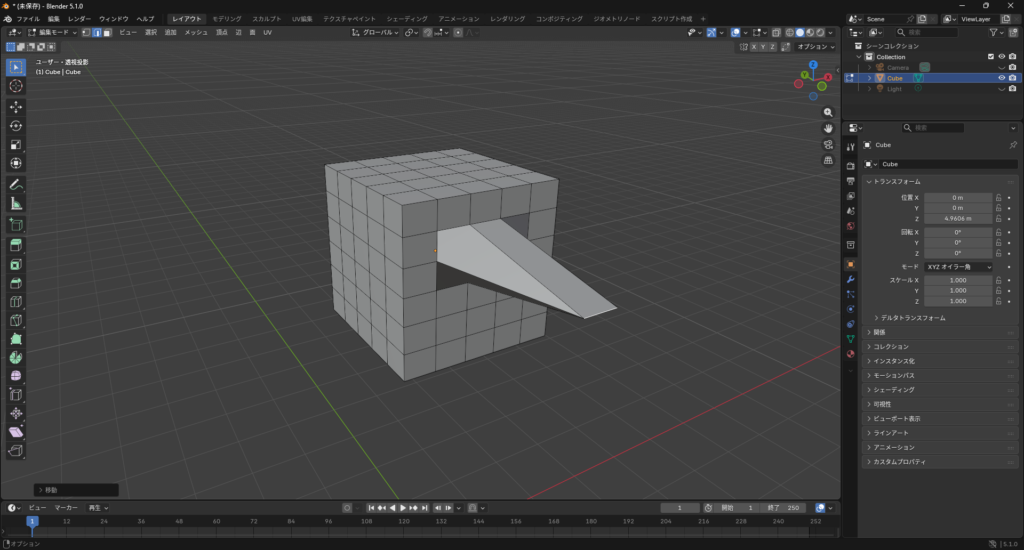
Task: Select the Rotate tool in the left toolbar
Action: click(16, 126)
